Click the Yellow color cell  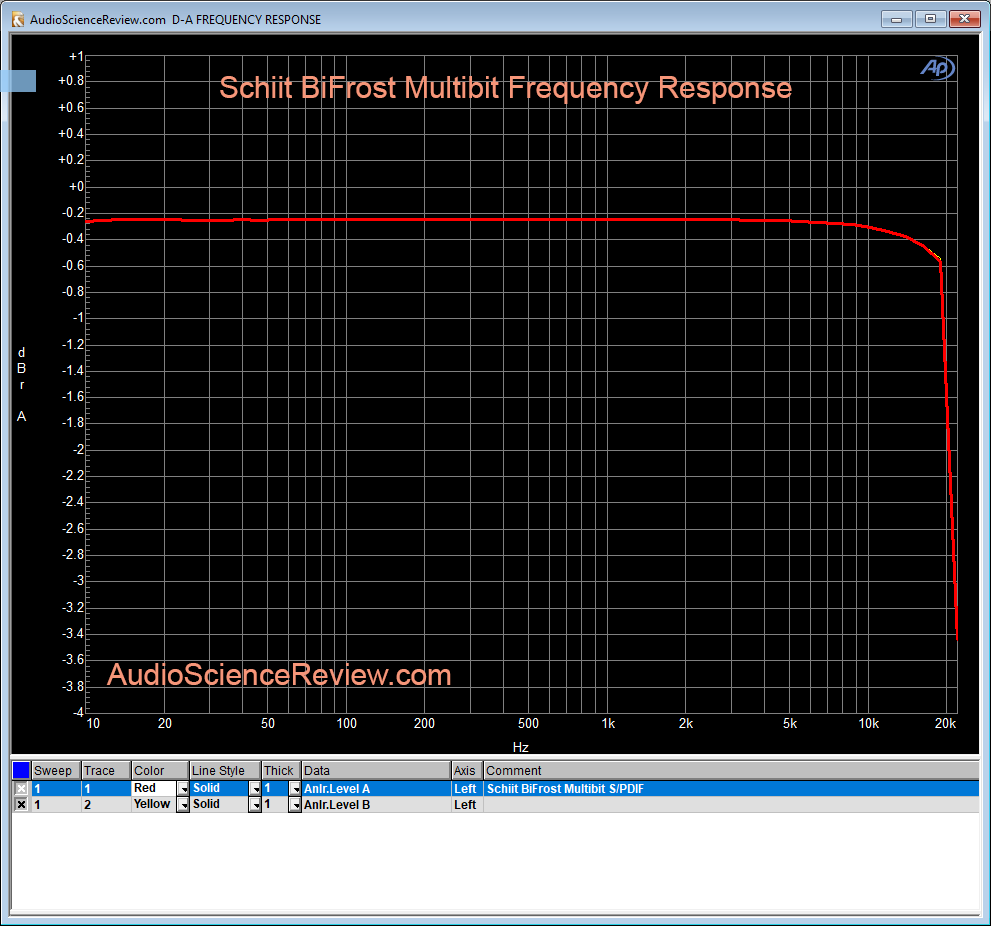154,804
